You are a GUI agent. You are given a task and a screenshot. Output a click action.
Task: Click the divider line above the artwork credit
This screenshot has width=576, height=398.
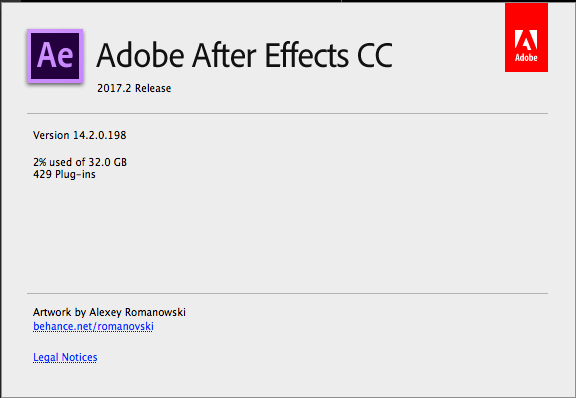point(287,293)
